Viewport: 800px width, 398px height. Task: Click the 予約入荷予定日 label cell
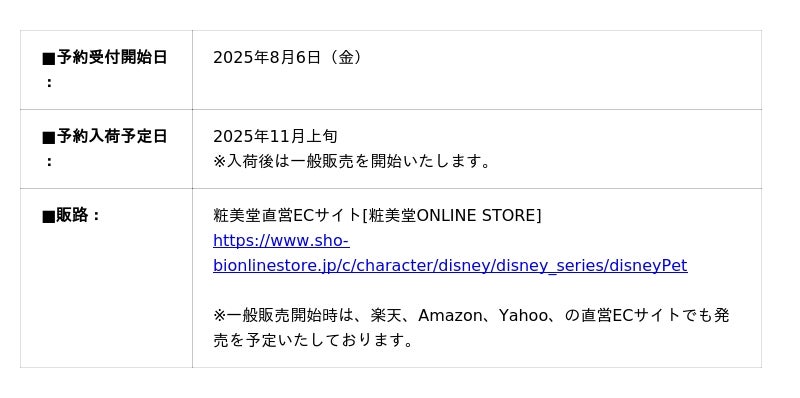[106, 149]
